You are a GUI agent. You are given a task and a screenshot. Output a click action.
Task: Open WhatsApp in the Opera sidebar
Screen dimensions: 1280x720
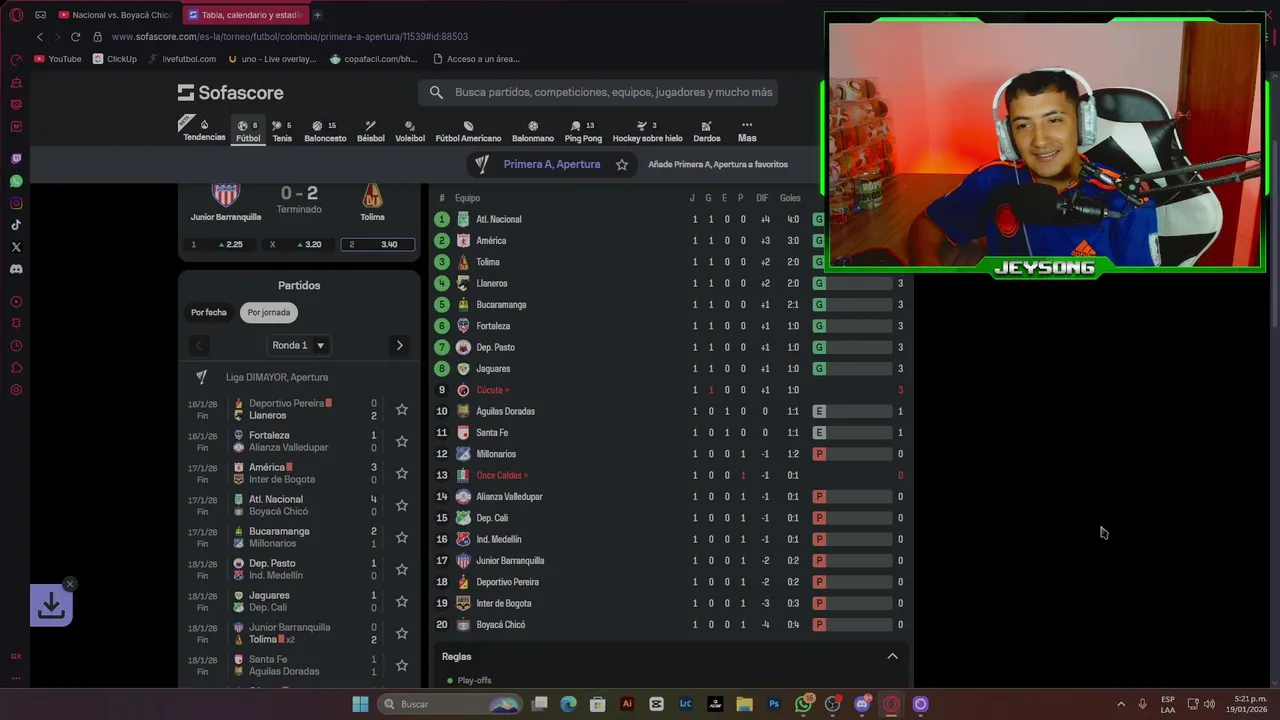(16, 181)
